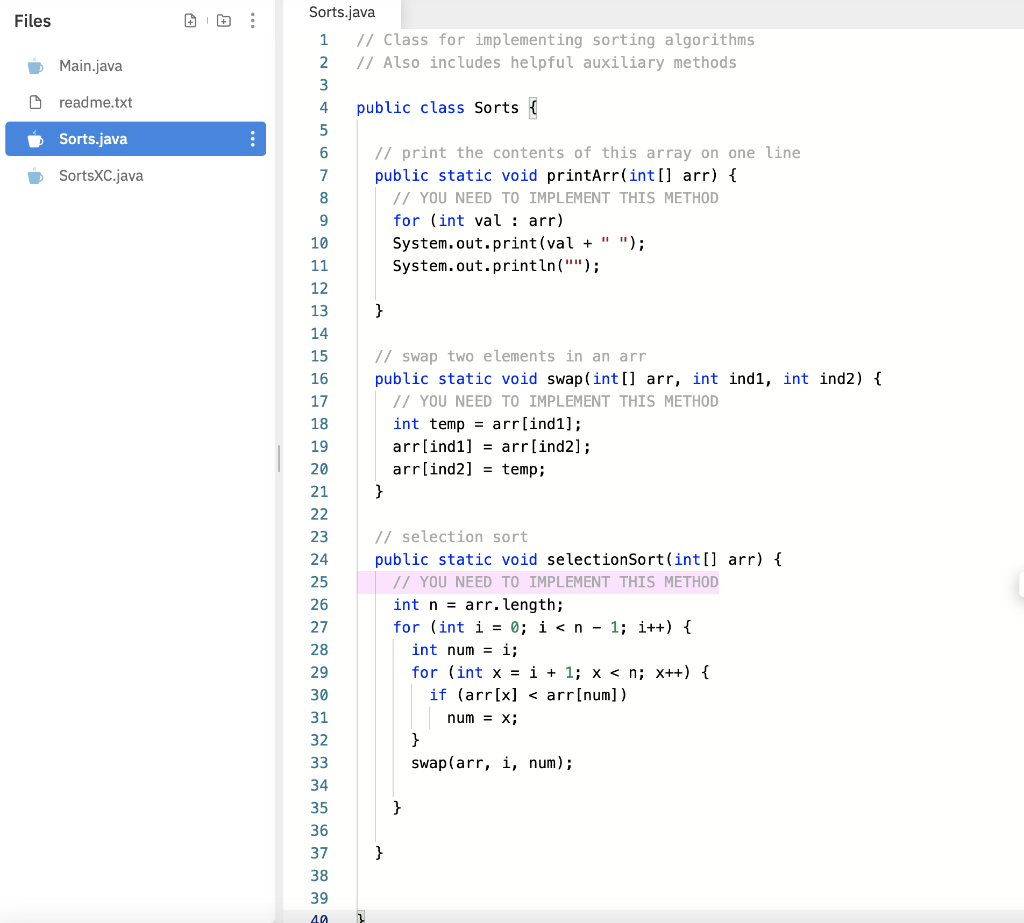The image size is (1024, 923).
Task: Click line number 27 in the gutter
Action: click(319, 628)
